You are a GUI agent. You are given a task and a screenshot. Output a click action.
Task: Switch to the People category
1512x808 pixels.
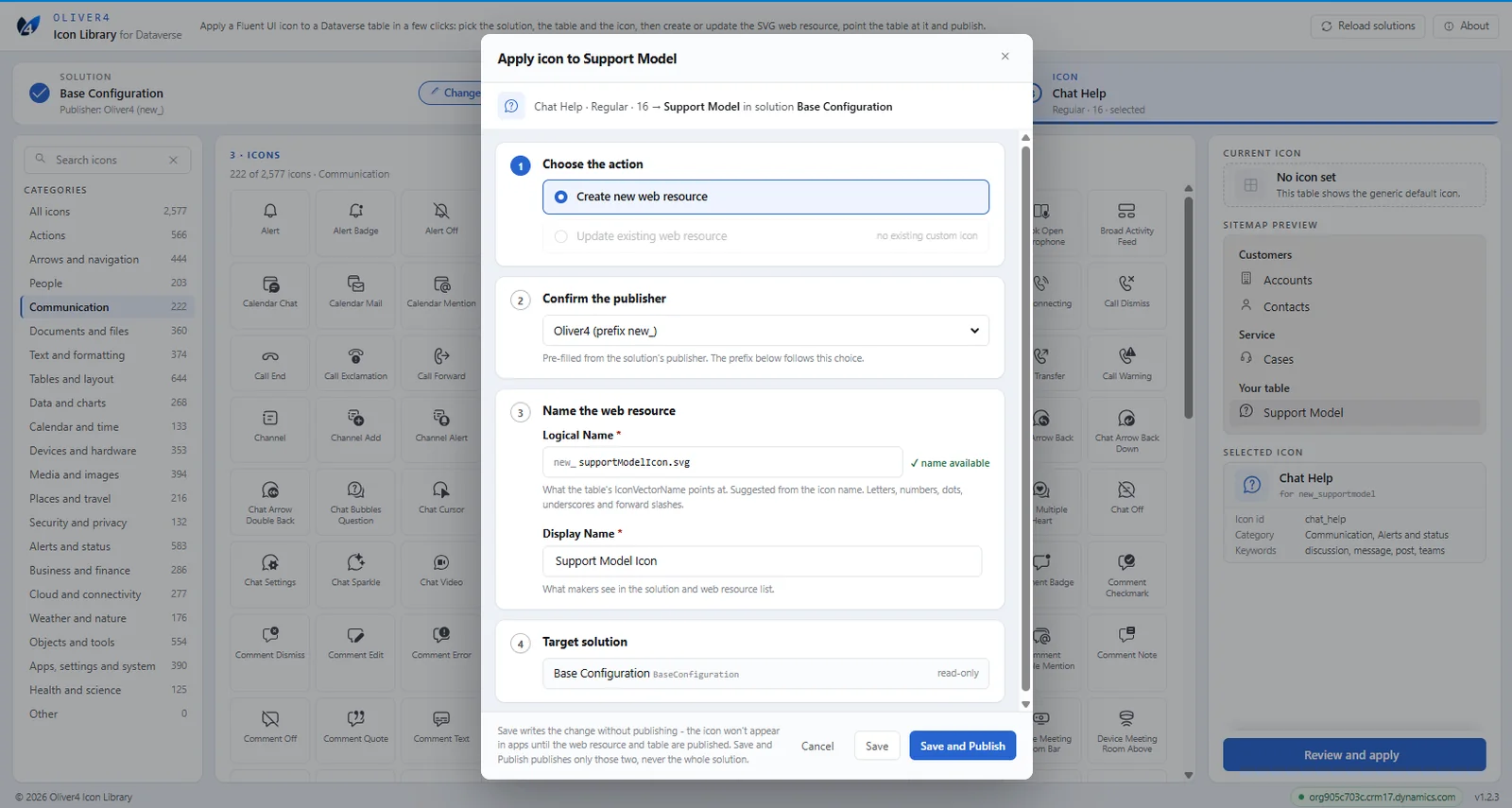(x=108, y=284)
